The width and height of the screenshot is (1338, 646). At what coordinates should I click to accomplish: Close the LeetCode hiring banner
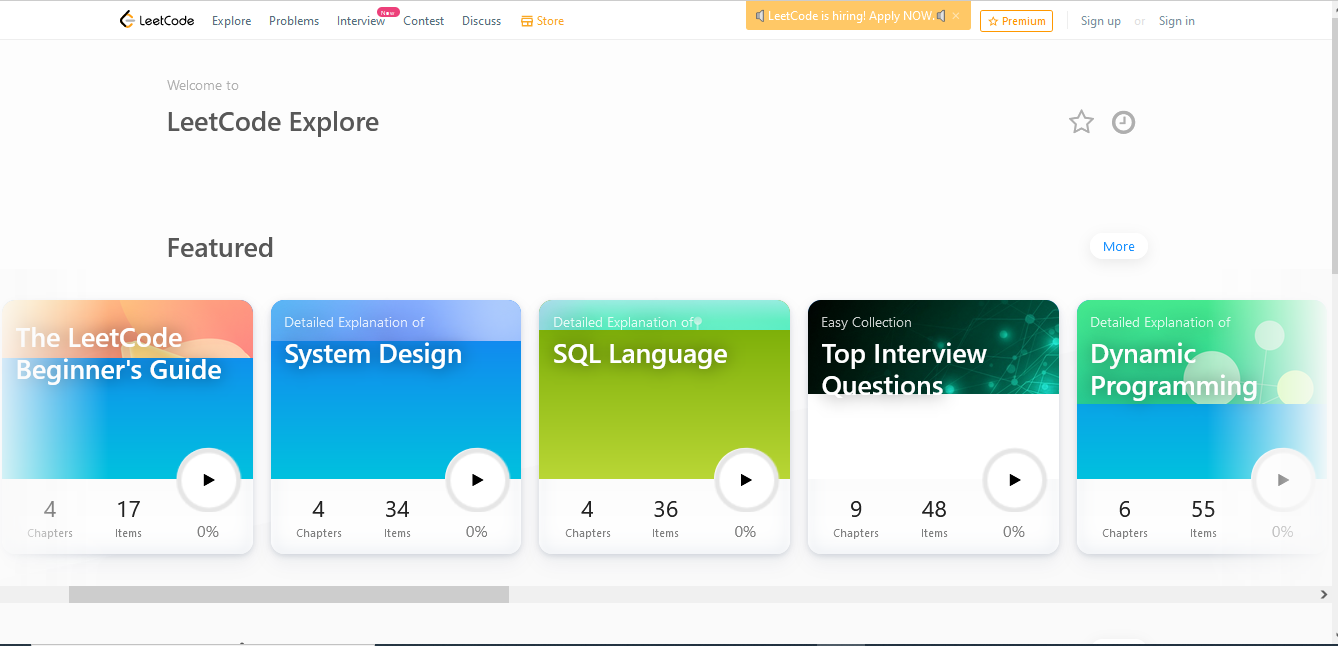point(956,16)
